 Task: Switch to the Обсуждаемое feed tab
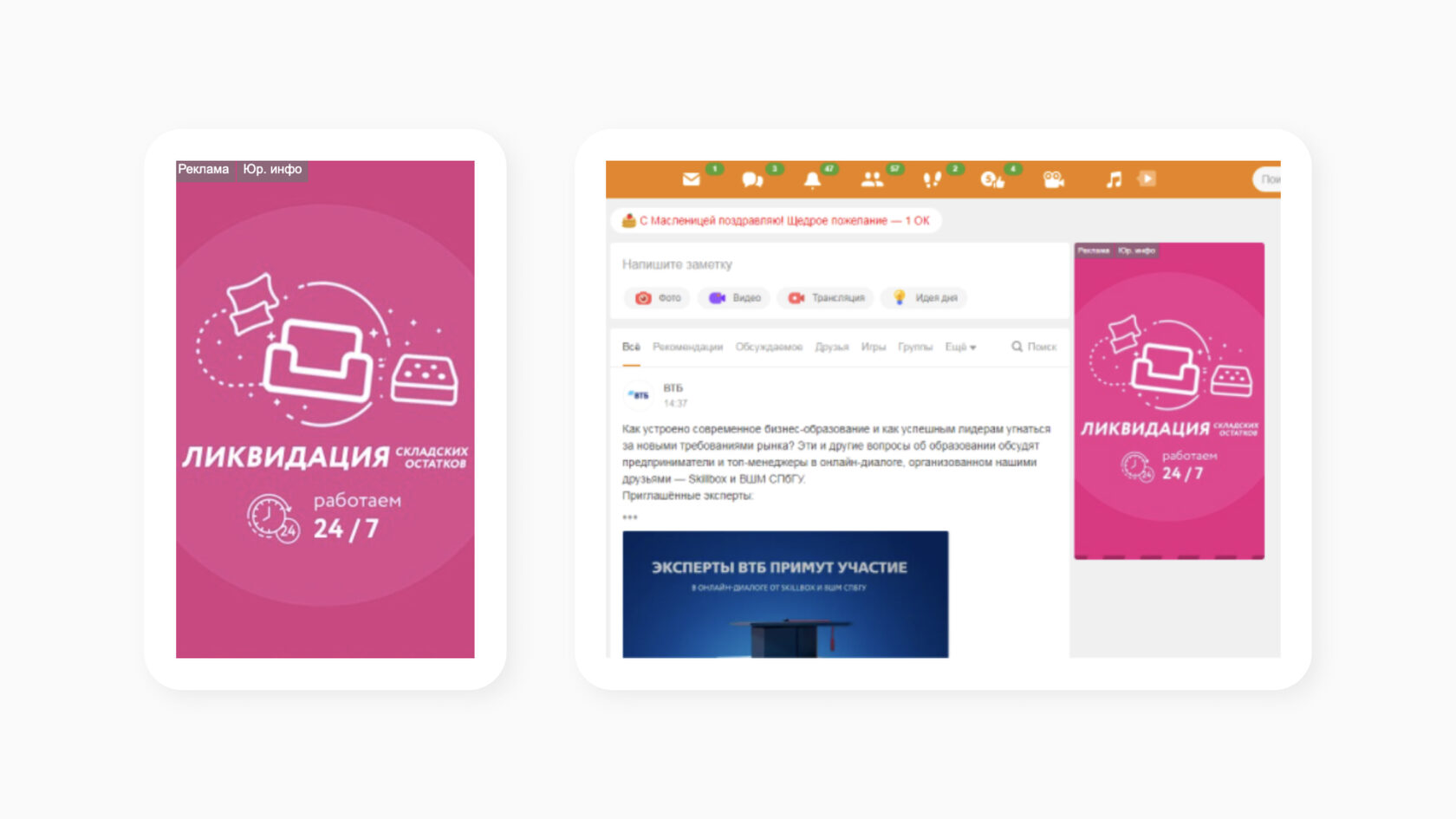[x=769, y=347]
